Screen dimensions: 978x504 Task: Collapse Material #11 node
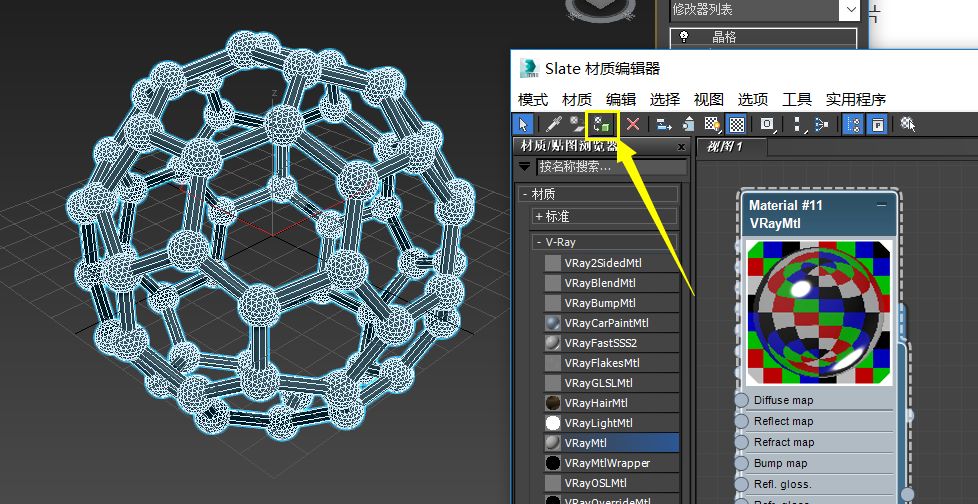pos(881,205)
